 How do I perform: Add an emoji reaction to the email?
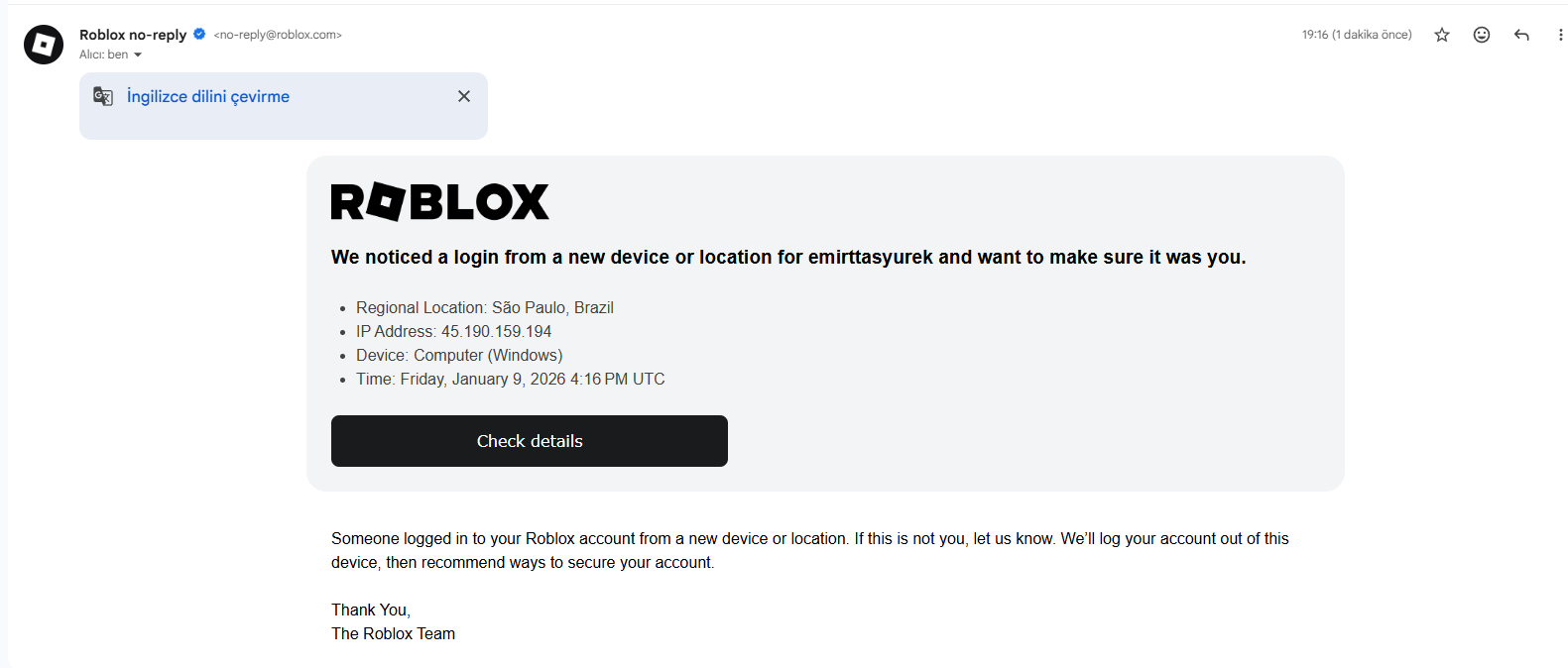pos(1482,35)
